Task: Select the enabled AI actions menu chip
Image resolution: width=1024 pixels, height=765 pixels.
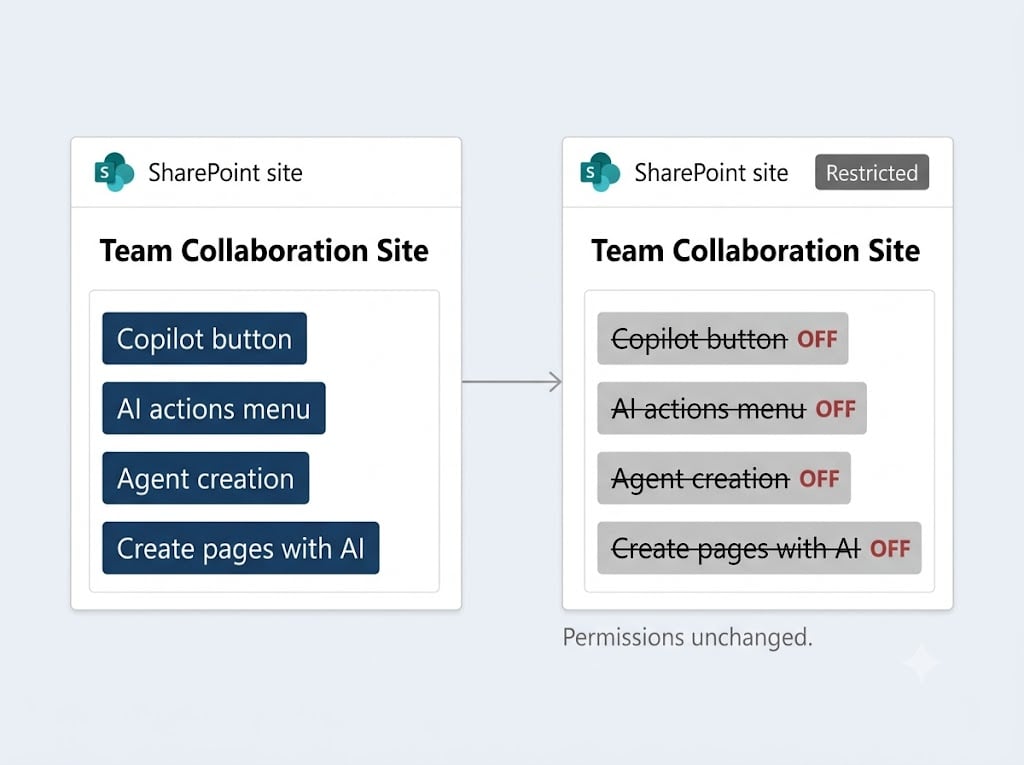Action: coord(214,408)
